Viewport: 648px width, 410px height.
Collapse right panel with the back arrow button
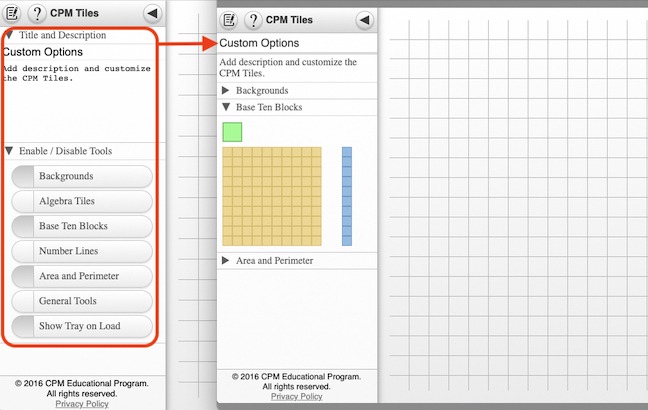(x=365, y=20)
